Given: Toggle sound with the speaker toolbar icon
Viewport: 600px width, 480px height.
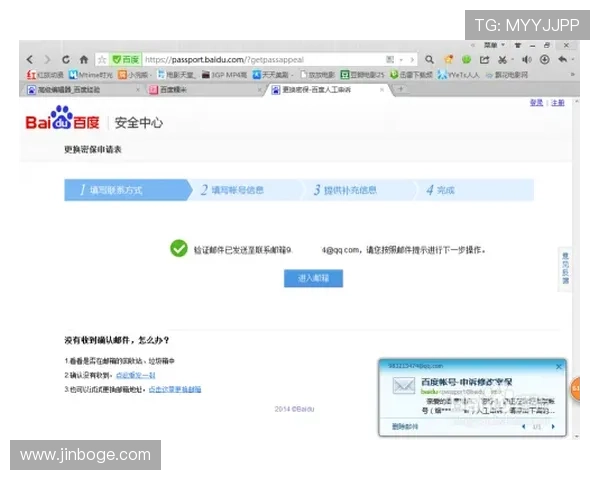Looking at the screenshot, I should point(527,59).
